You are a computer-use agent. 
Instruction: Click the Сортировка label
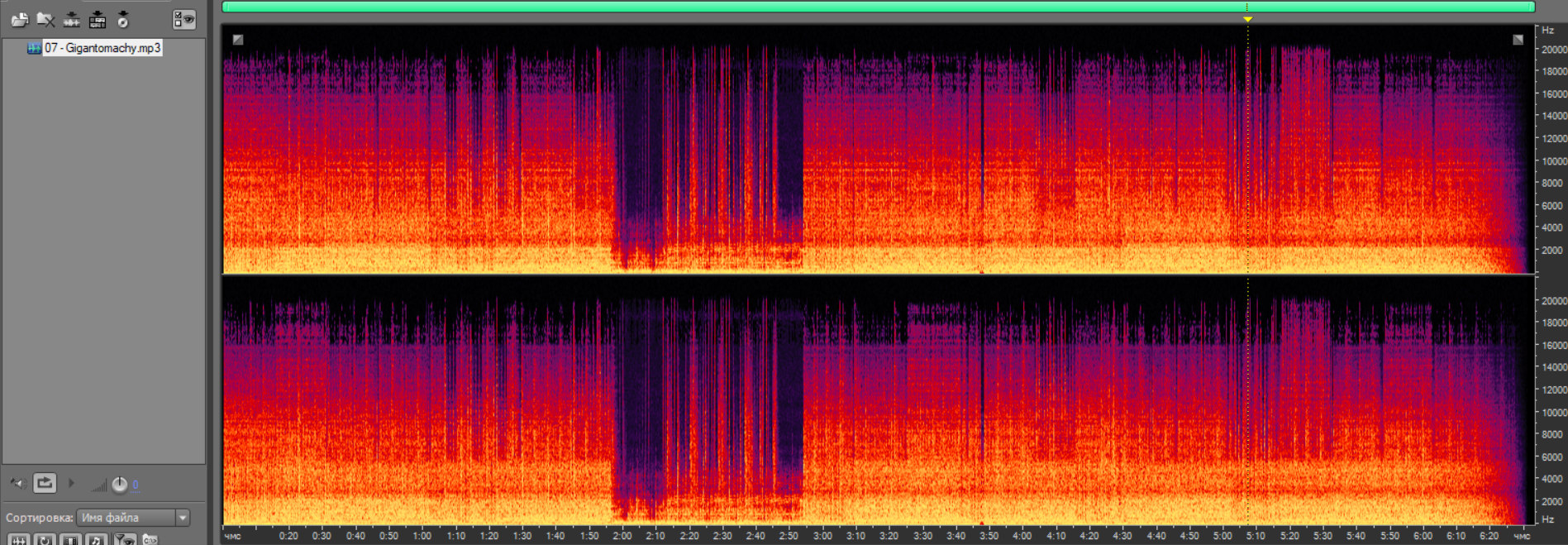(39, 518)
